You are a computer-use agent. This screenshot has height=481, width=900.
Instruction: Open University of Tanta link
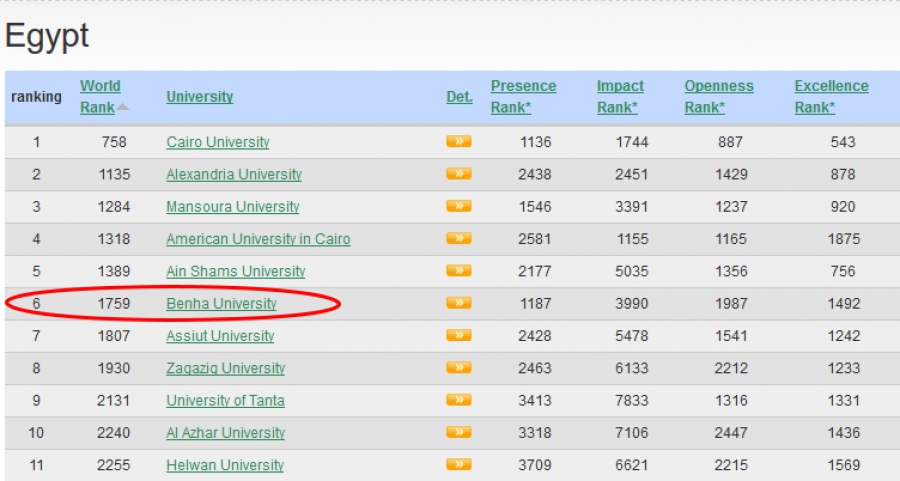(225, 400)
